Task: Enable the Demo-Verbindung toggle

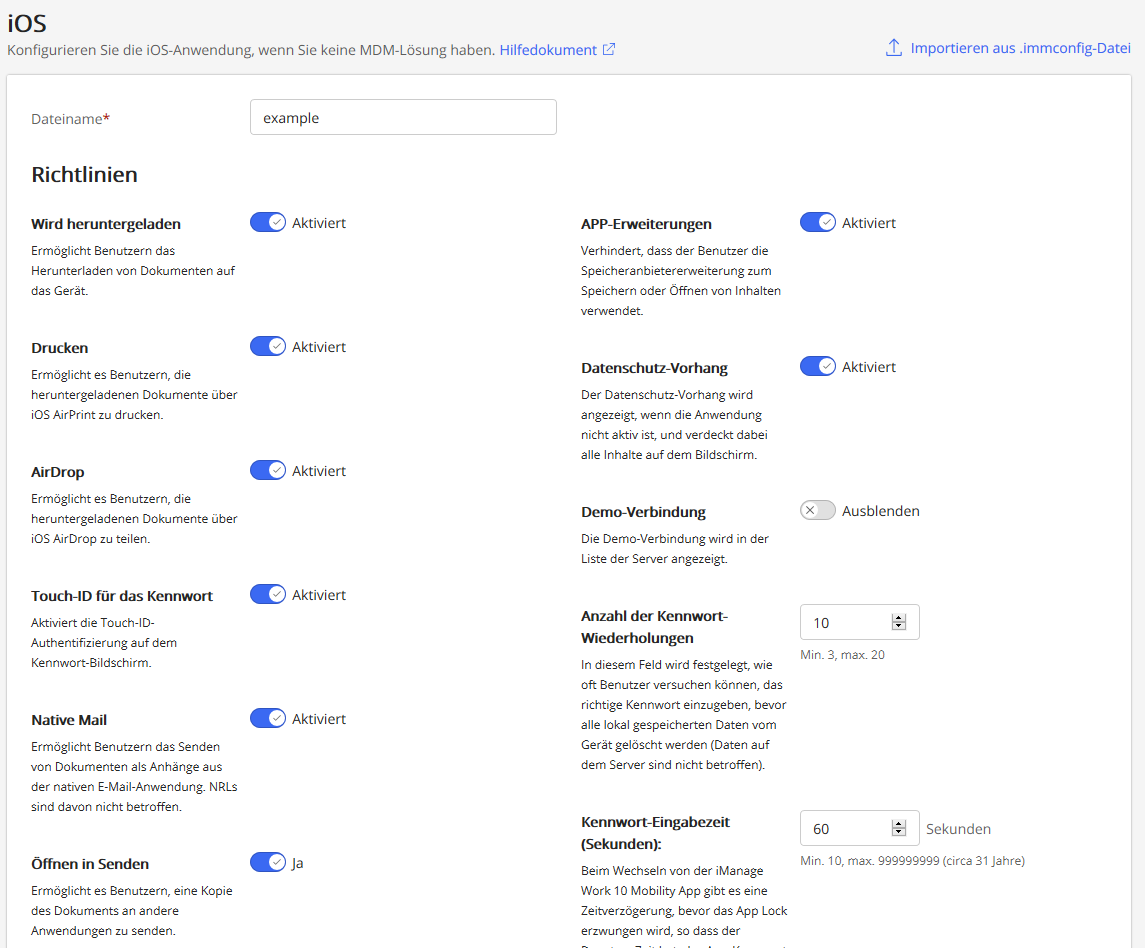Action: pyautogui.click(x=818, y=511)
